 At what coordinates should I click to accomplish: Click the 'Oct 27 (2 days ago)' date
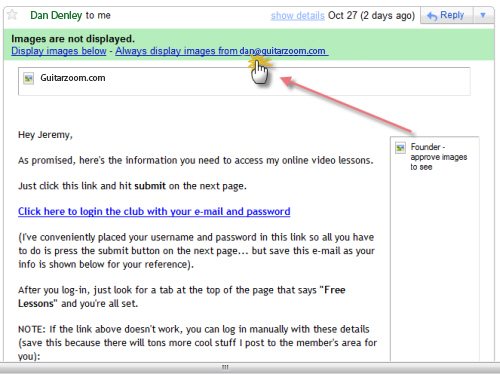tap(371, 16)
